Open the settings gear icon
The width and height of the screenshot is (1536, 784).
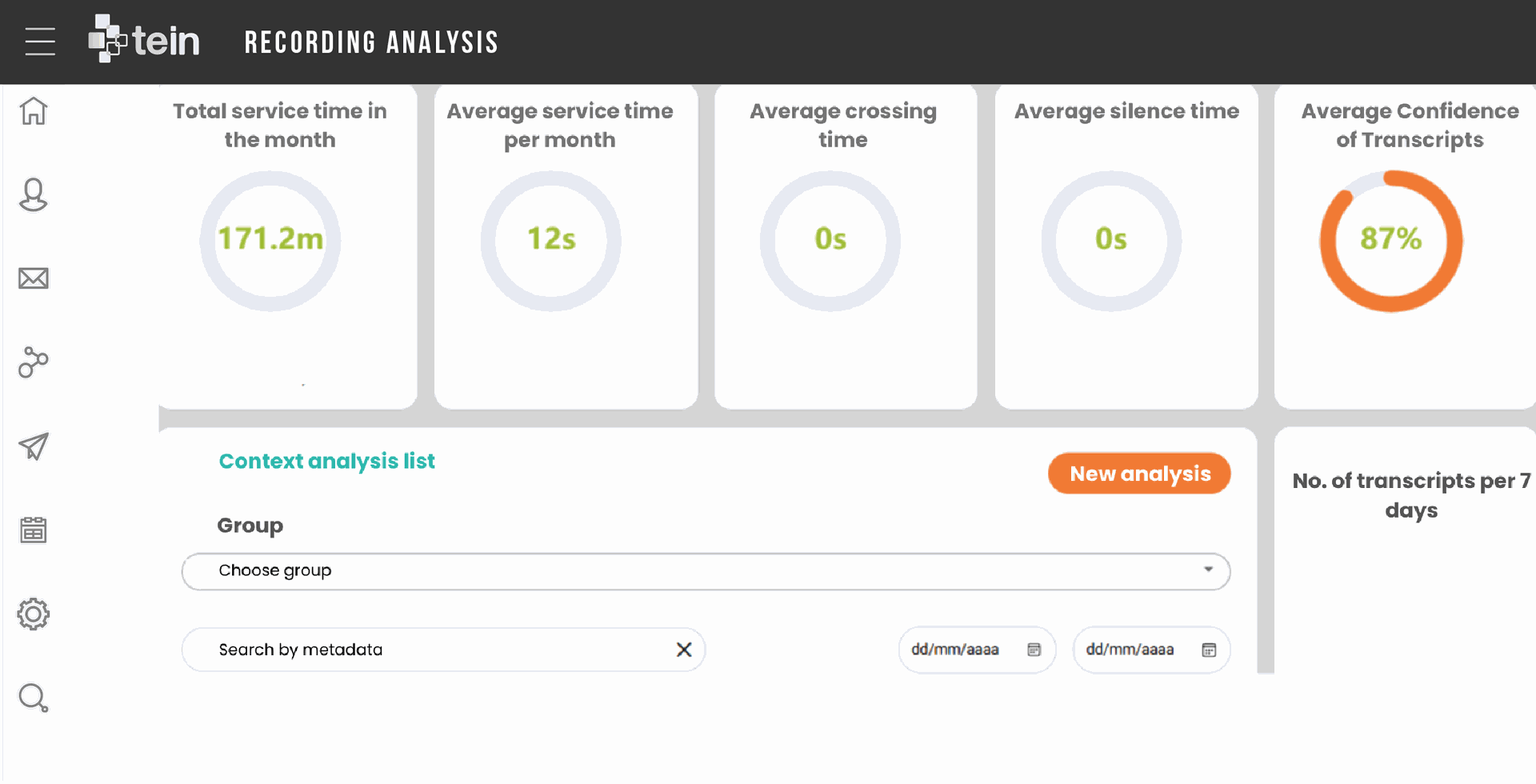tap(34, 614)
